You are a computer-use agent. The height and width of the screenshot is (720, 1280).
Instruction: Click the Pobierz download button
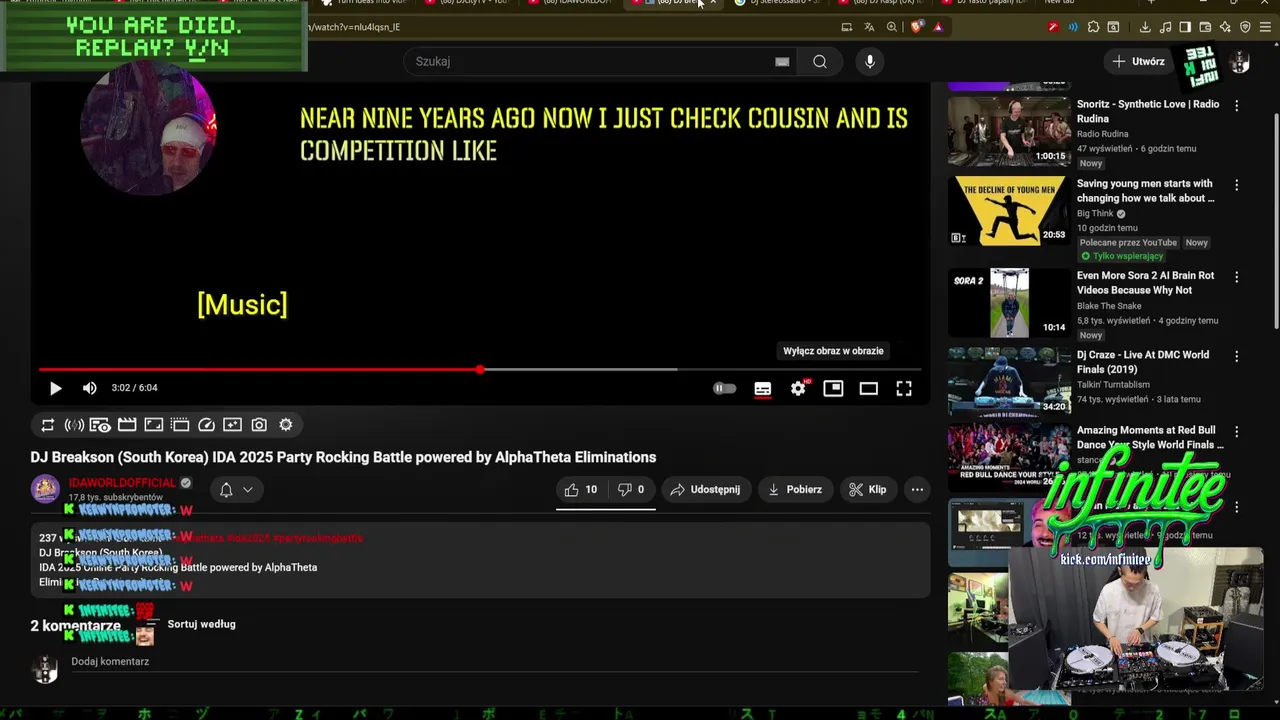click(795, 489)
